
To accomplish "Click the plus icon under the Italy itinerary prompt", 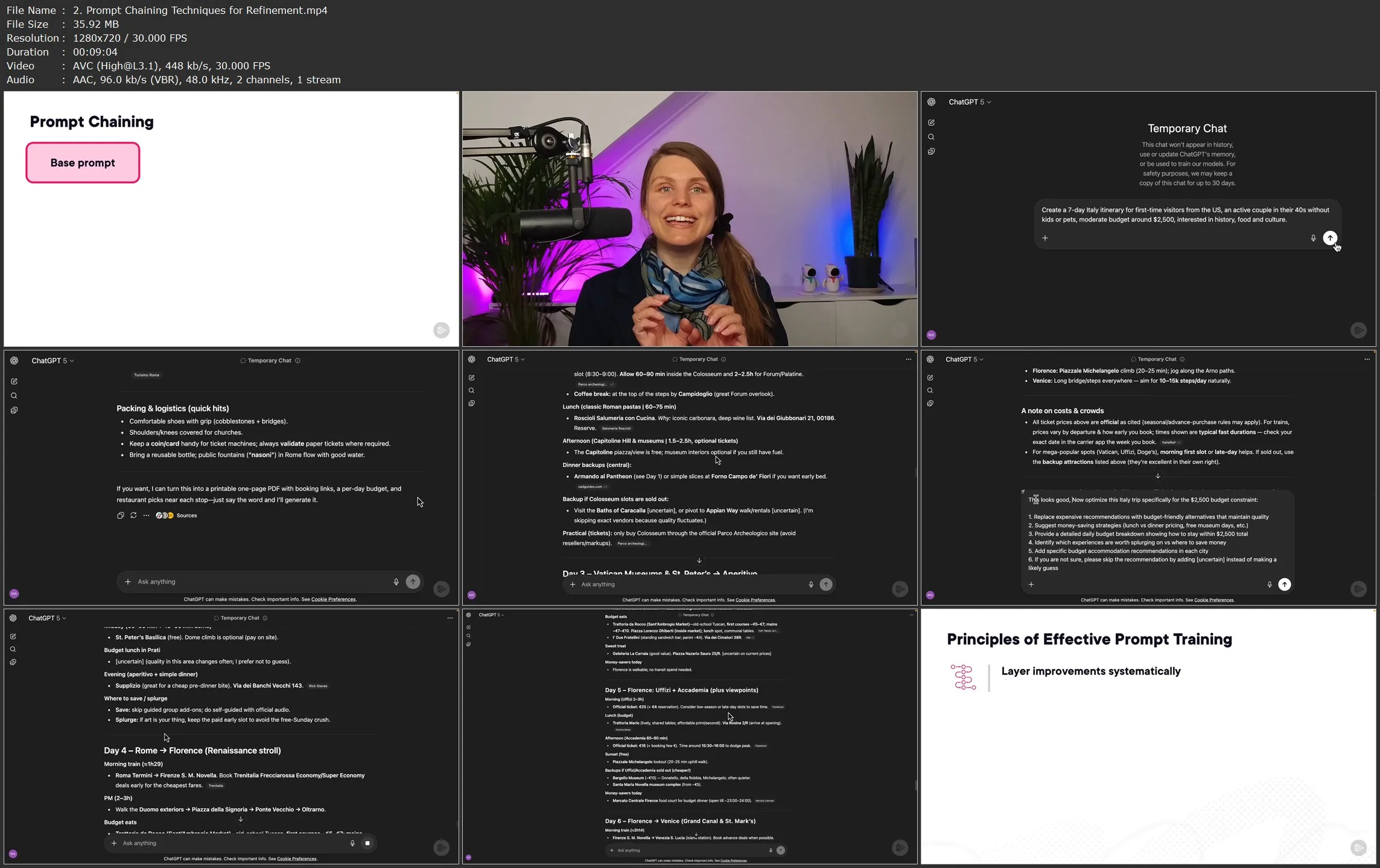I will point(1045,238).
